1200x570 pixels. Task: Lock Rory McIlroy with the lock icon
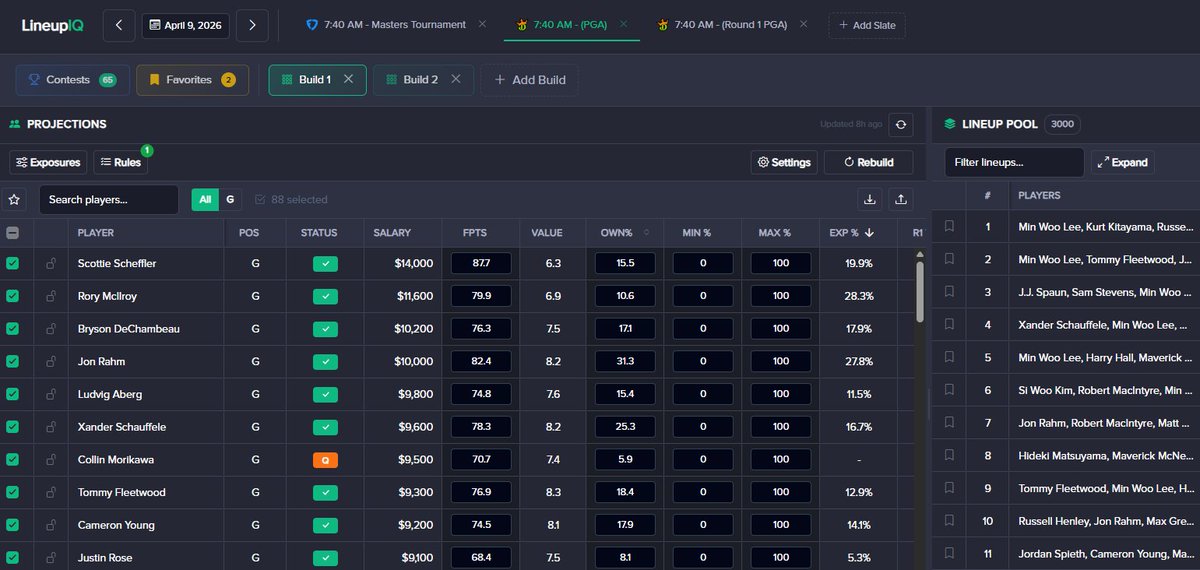point(50,296)
